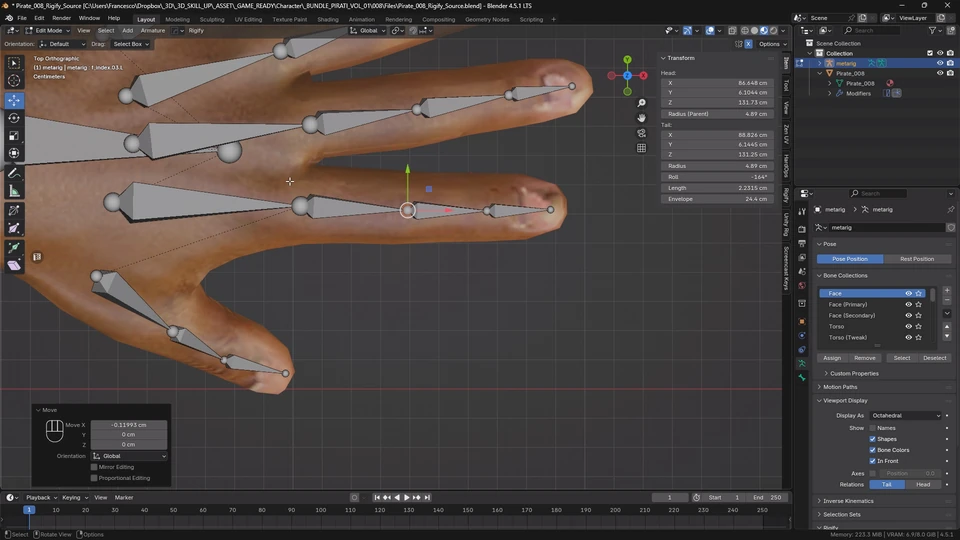Hide metarig in the outliner

[x=940, y=63]
